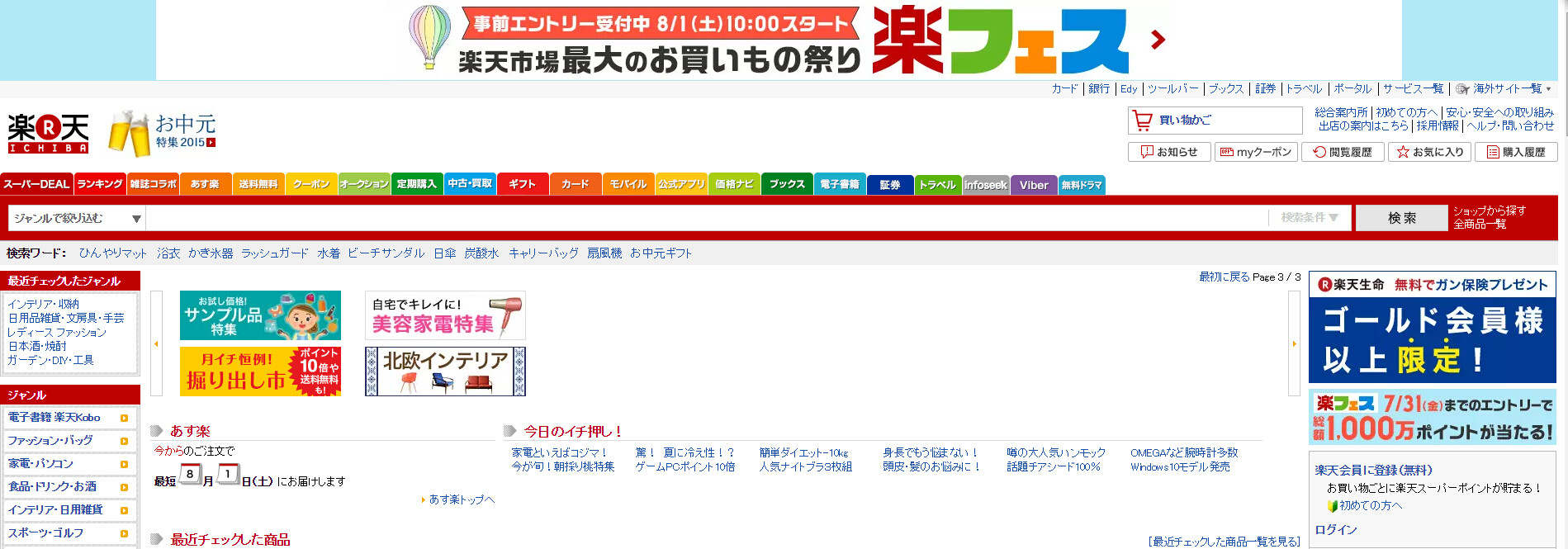
Task: Select the オークション tab
Action: coord(364,184)
